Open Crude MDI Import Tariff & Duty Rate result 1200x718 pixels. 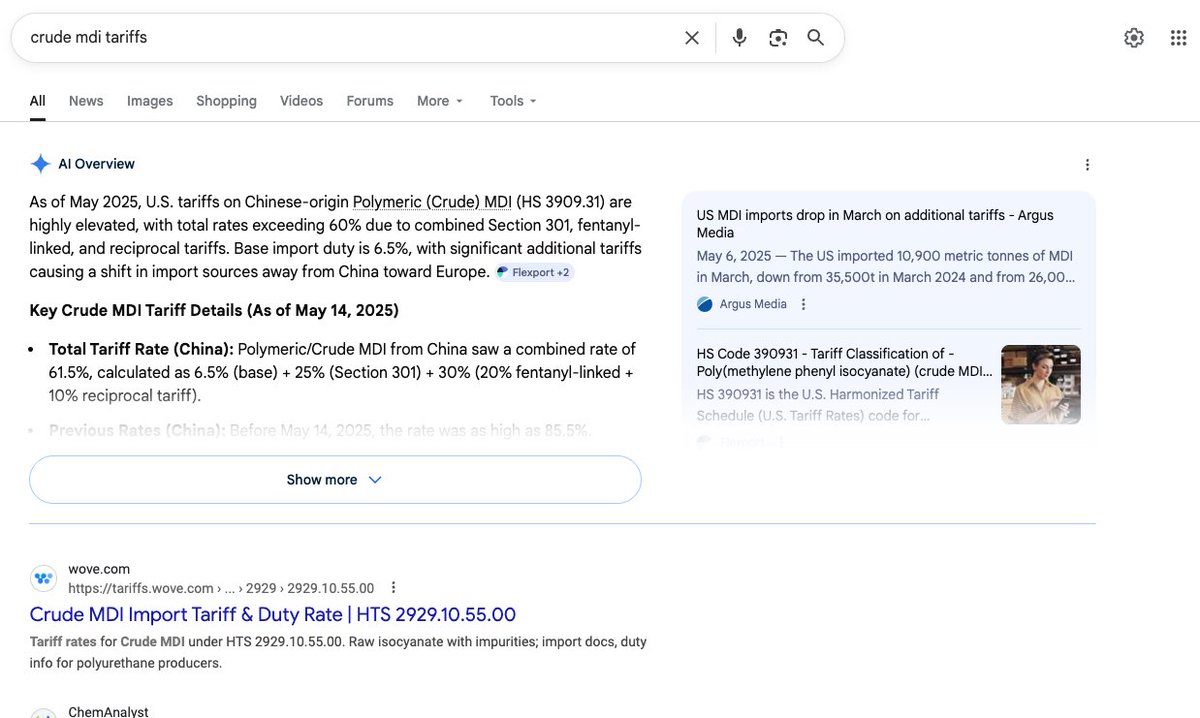point(272,614)
